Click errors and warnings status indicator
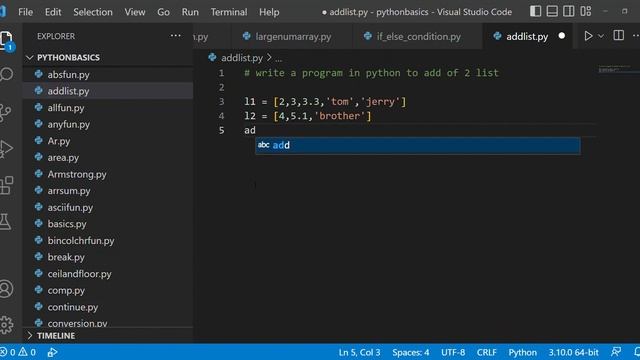640x360 pixels. click(x=18, y=352)
